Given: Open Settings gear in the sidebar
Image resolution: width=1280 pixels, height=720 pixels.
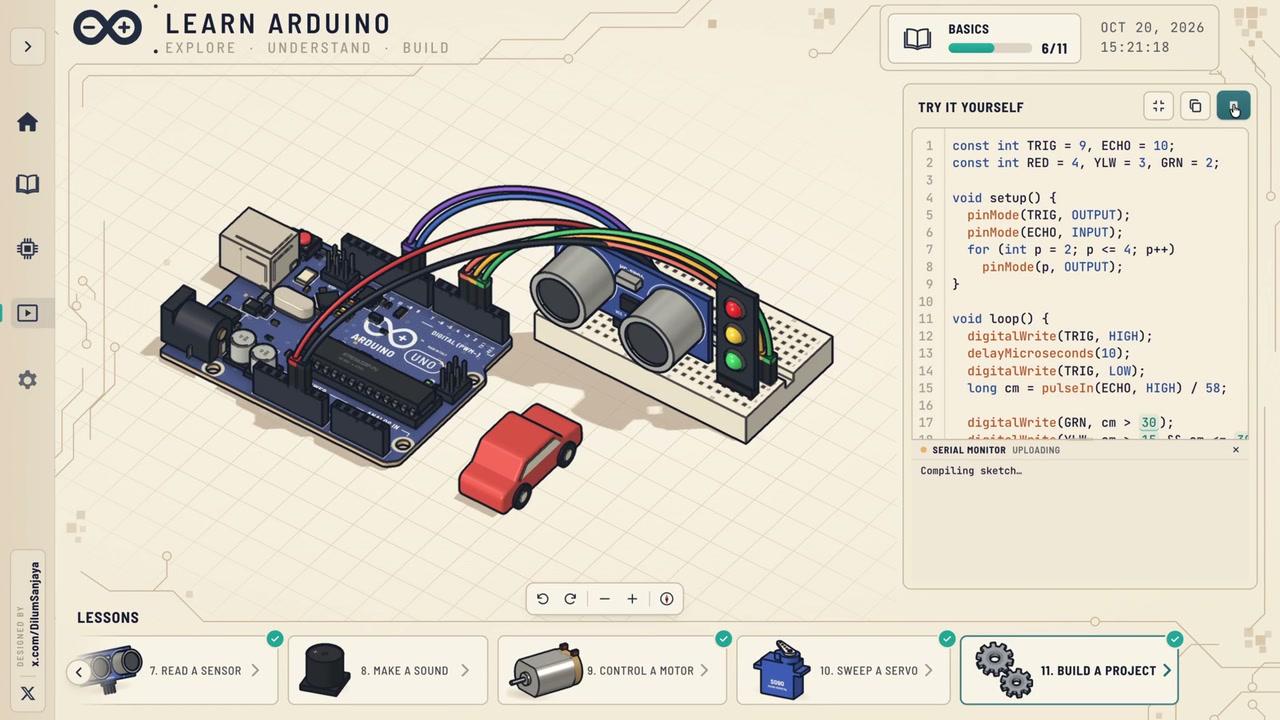Looking at the screenshot, I should 27,380.
